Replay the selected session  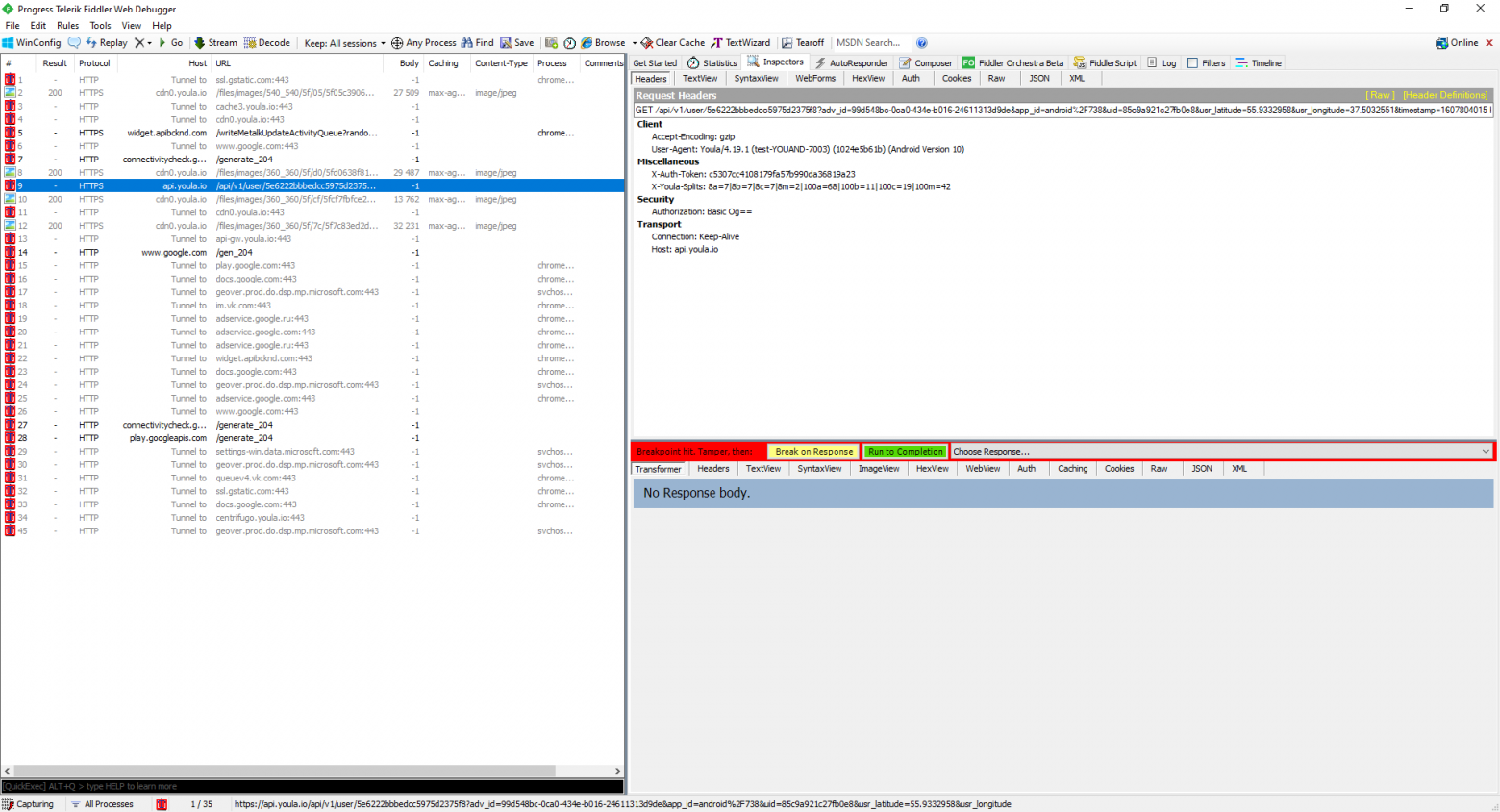[107, 43]
